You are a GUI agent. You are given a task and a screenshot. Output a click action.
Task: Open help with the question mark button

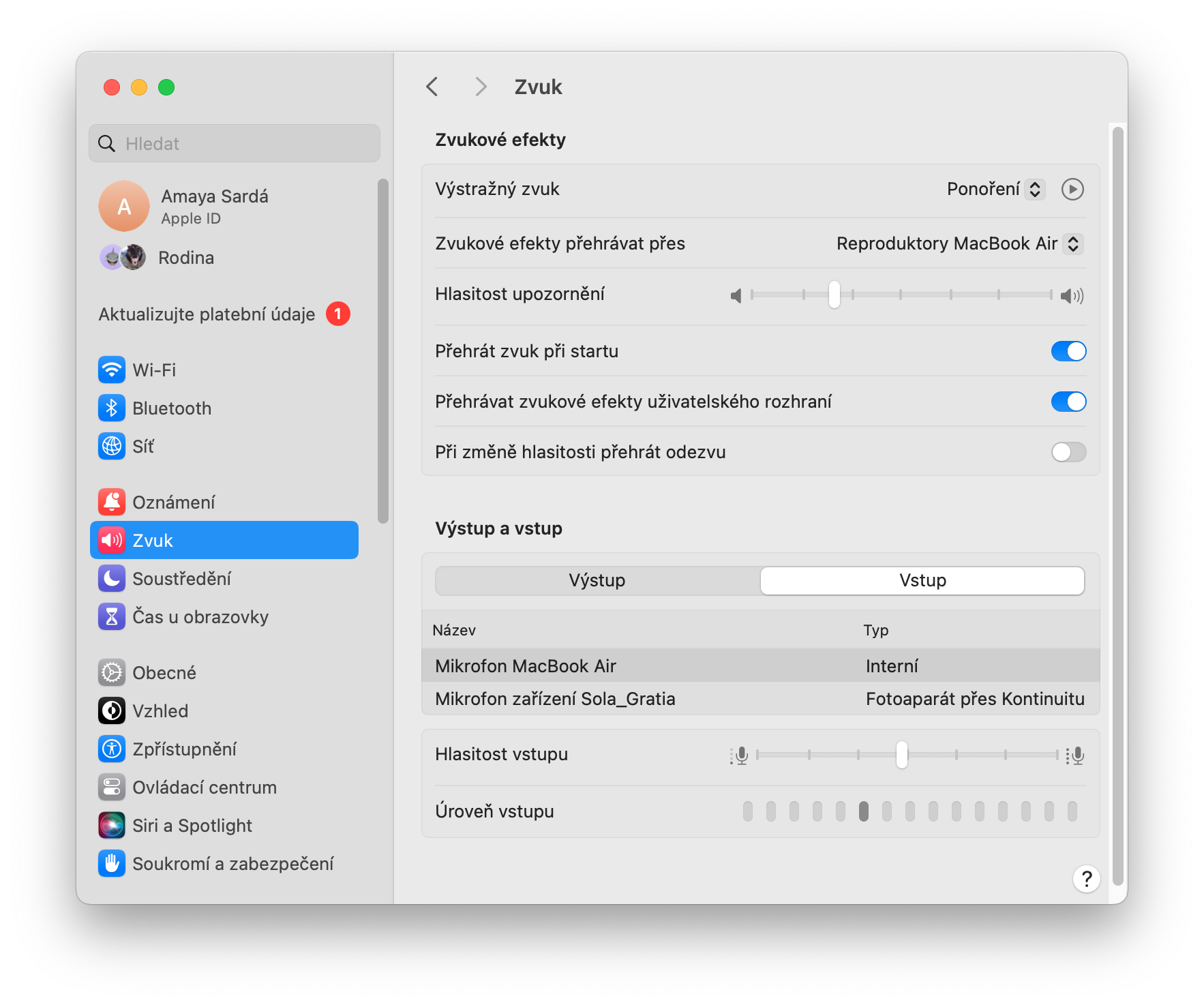pyautogui.click(x=1087, y=879)
